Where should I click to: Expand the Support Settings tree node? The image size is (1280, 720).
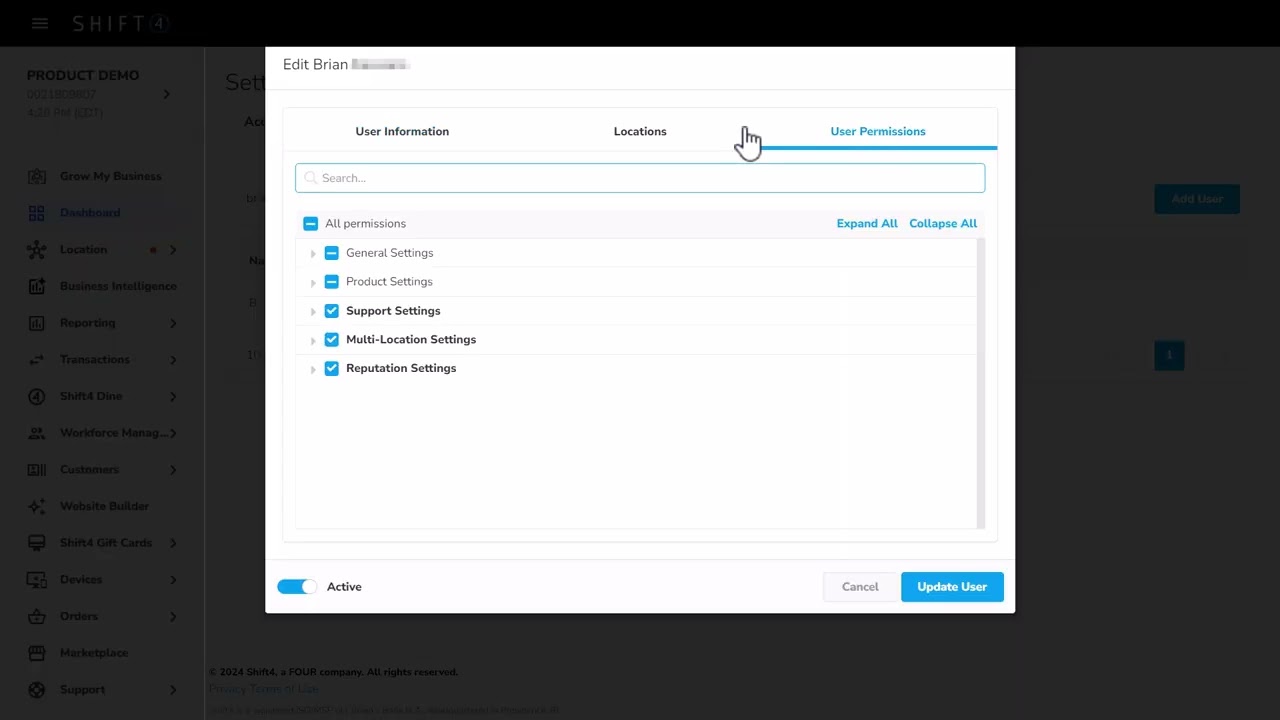coord(313,312)
